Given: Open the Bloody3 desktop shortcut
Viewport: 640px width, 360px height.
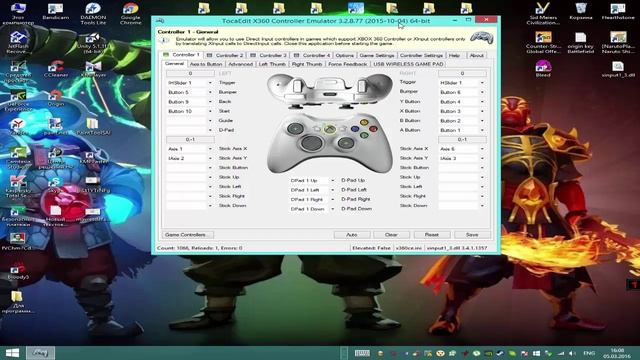Looking at the screenshot, I should tap(18, 272).
